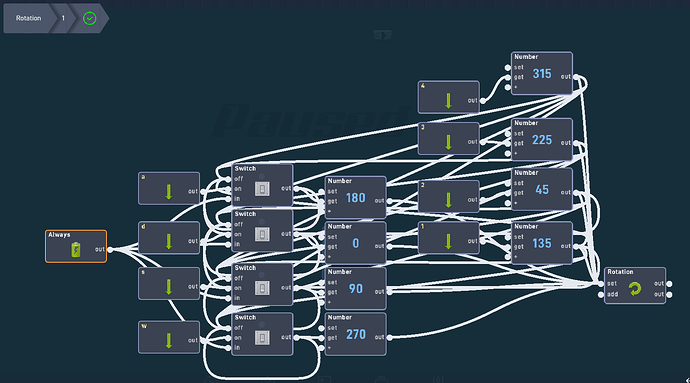Select the Always node battery icon
The image size is (690, 383).
coord(76,250)
